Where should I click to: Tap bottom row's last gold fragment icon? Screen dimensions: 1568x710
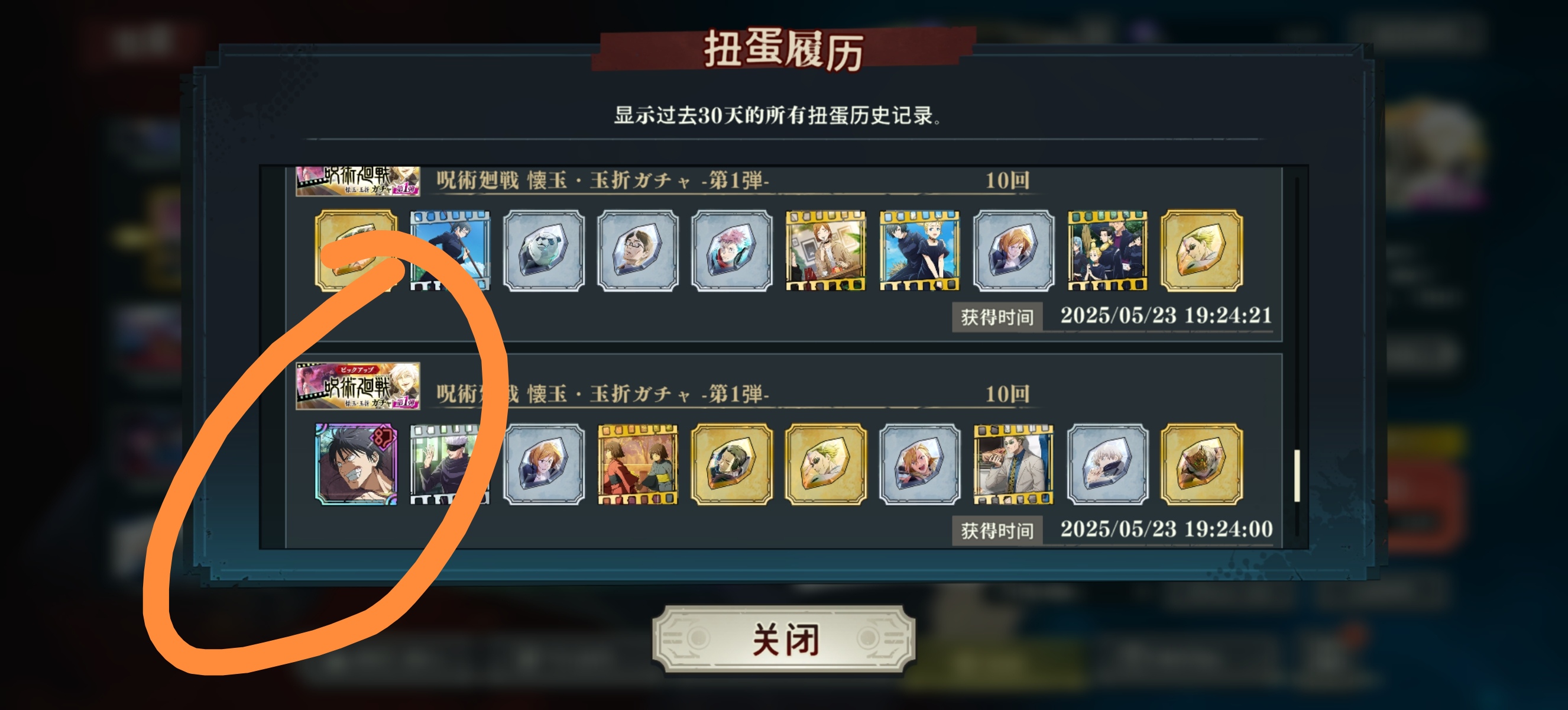pos(1201,464)
